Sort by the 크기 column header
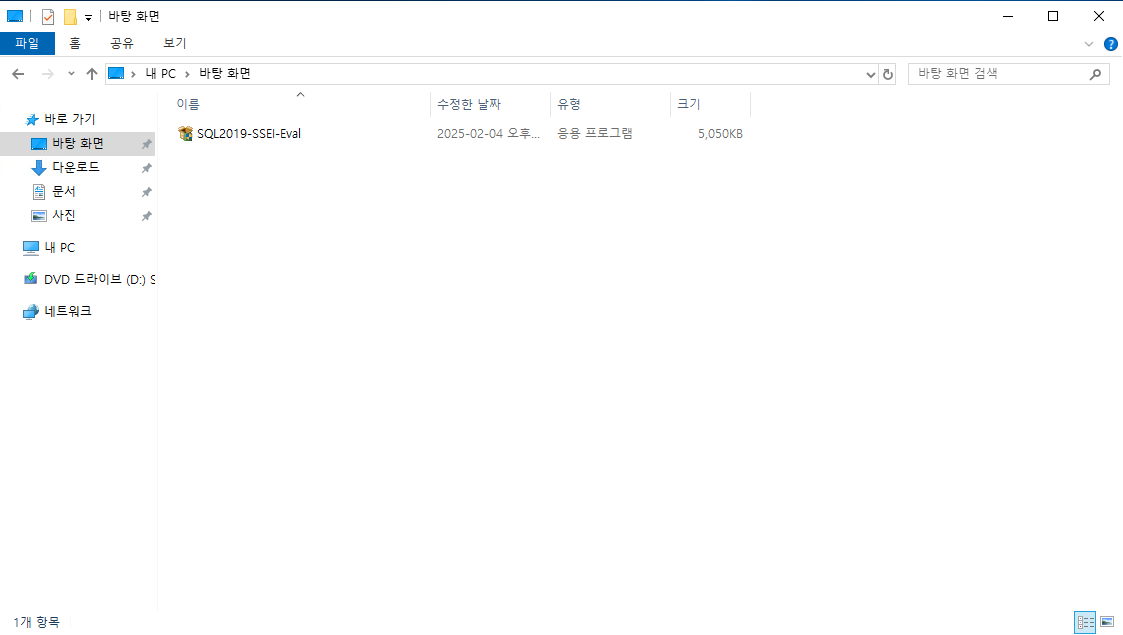 pyautogui.click(x=710, y=105)
